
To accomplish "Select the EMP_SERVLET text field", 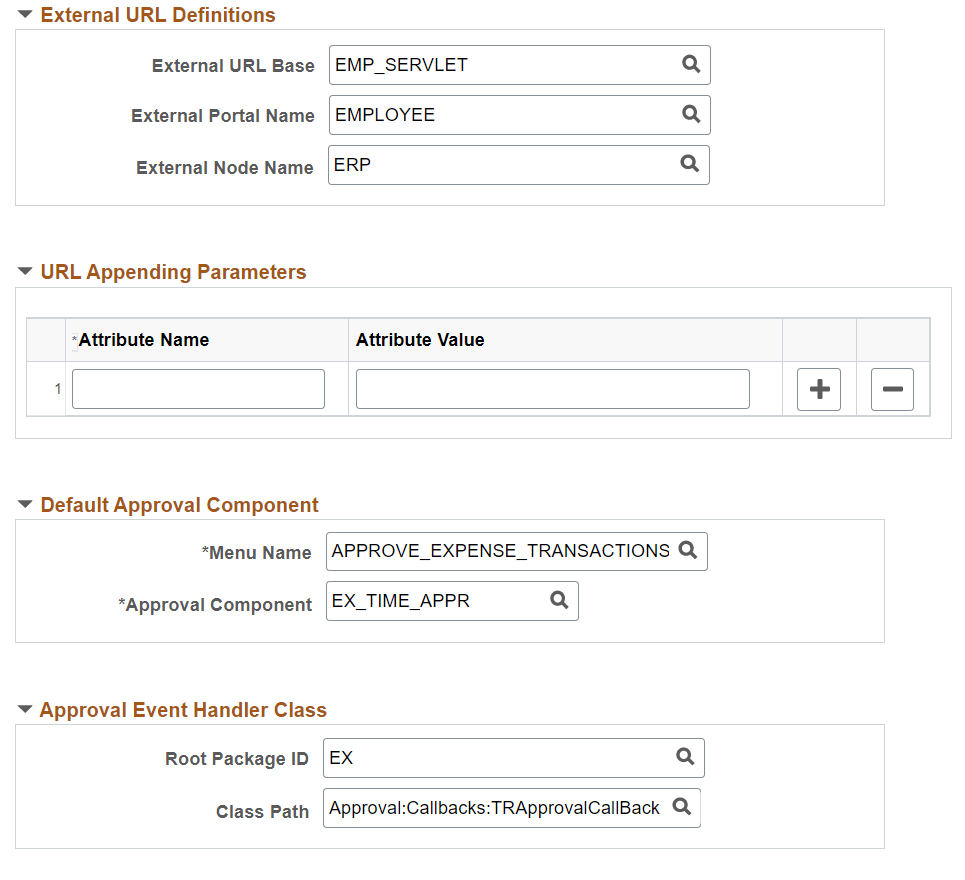I will pyautogui.click(x=480, y=65).
